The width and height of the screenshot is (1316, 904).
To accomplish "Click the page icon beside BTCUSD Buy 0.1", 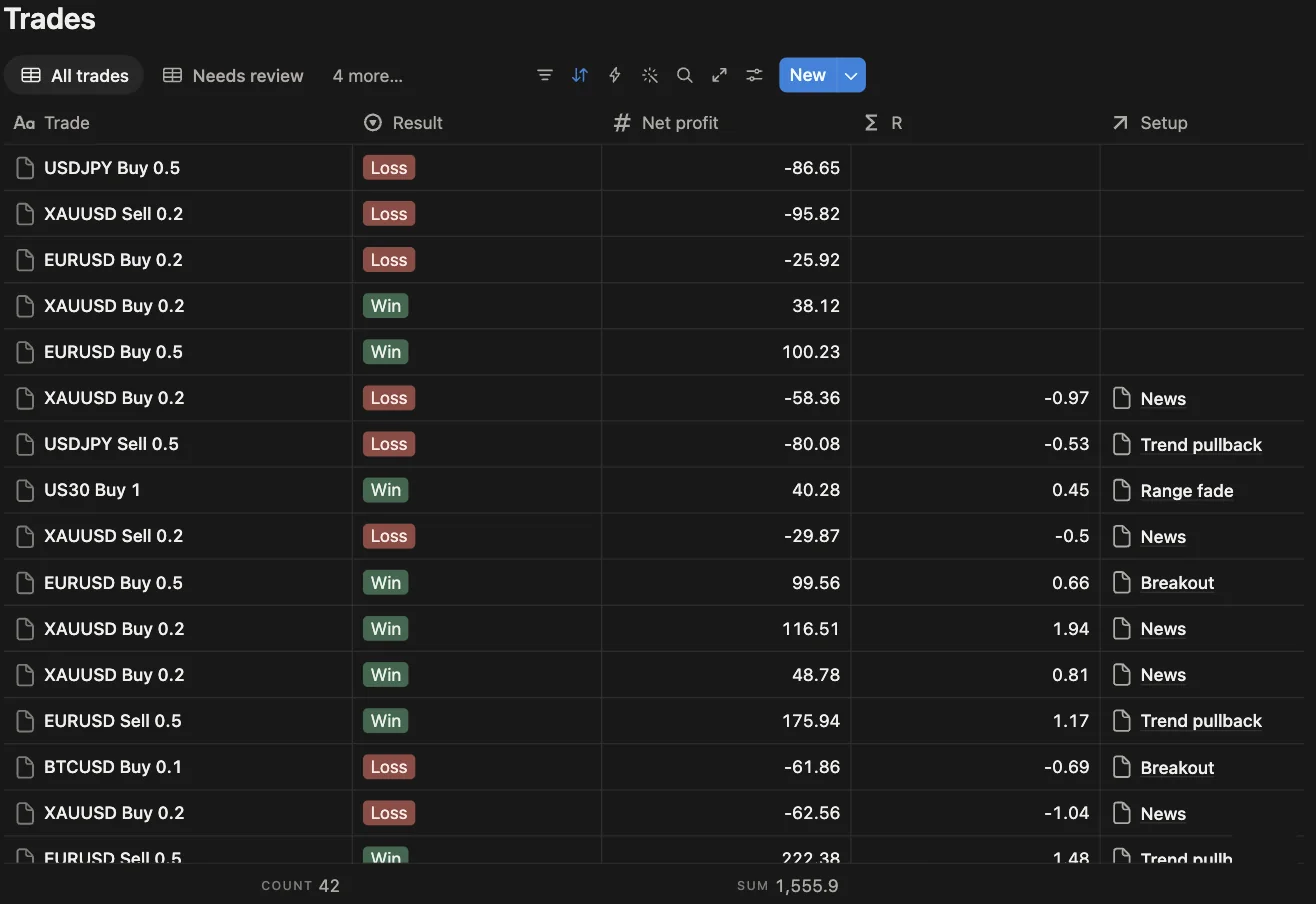I will (25, 767).
